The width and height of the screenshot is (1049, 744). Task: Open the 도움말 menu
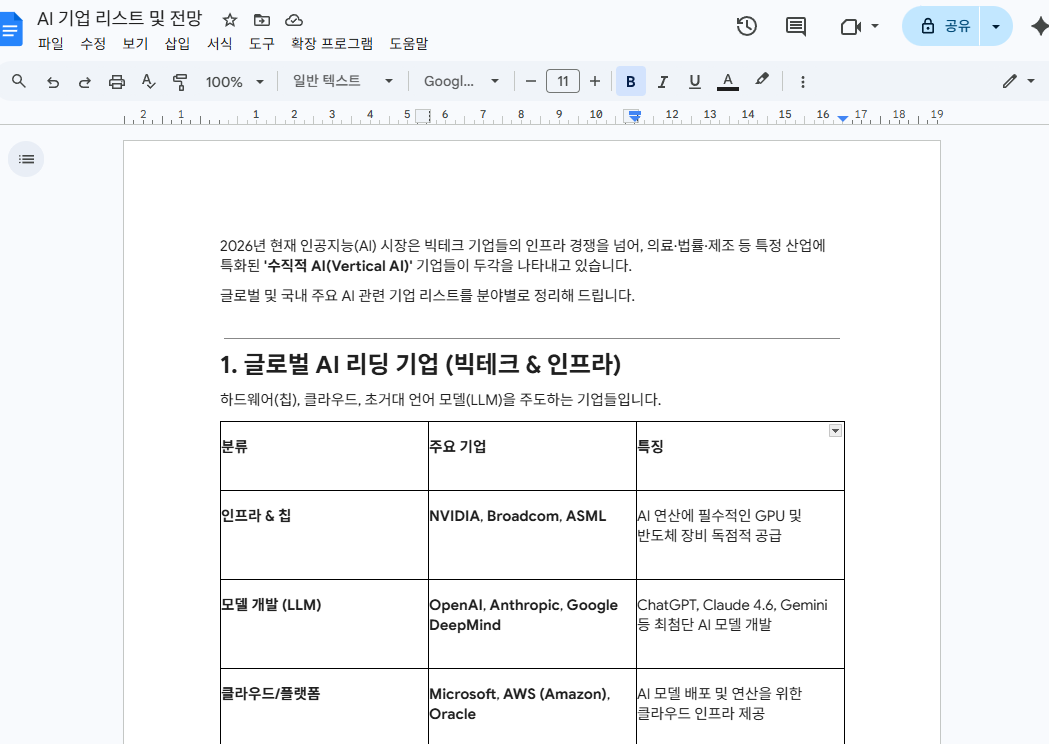pos(409,44)
